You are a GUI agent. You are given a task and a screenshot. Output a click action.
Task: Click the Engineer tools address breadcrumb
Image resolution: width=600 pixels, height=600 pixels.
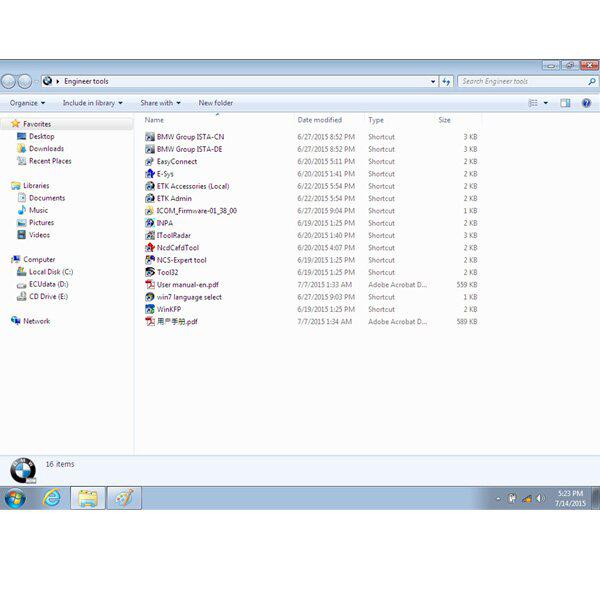pyautogui.click(x=86, y=81)
